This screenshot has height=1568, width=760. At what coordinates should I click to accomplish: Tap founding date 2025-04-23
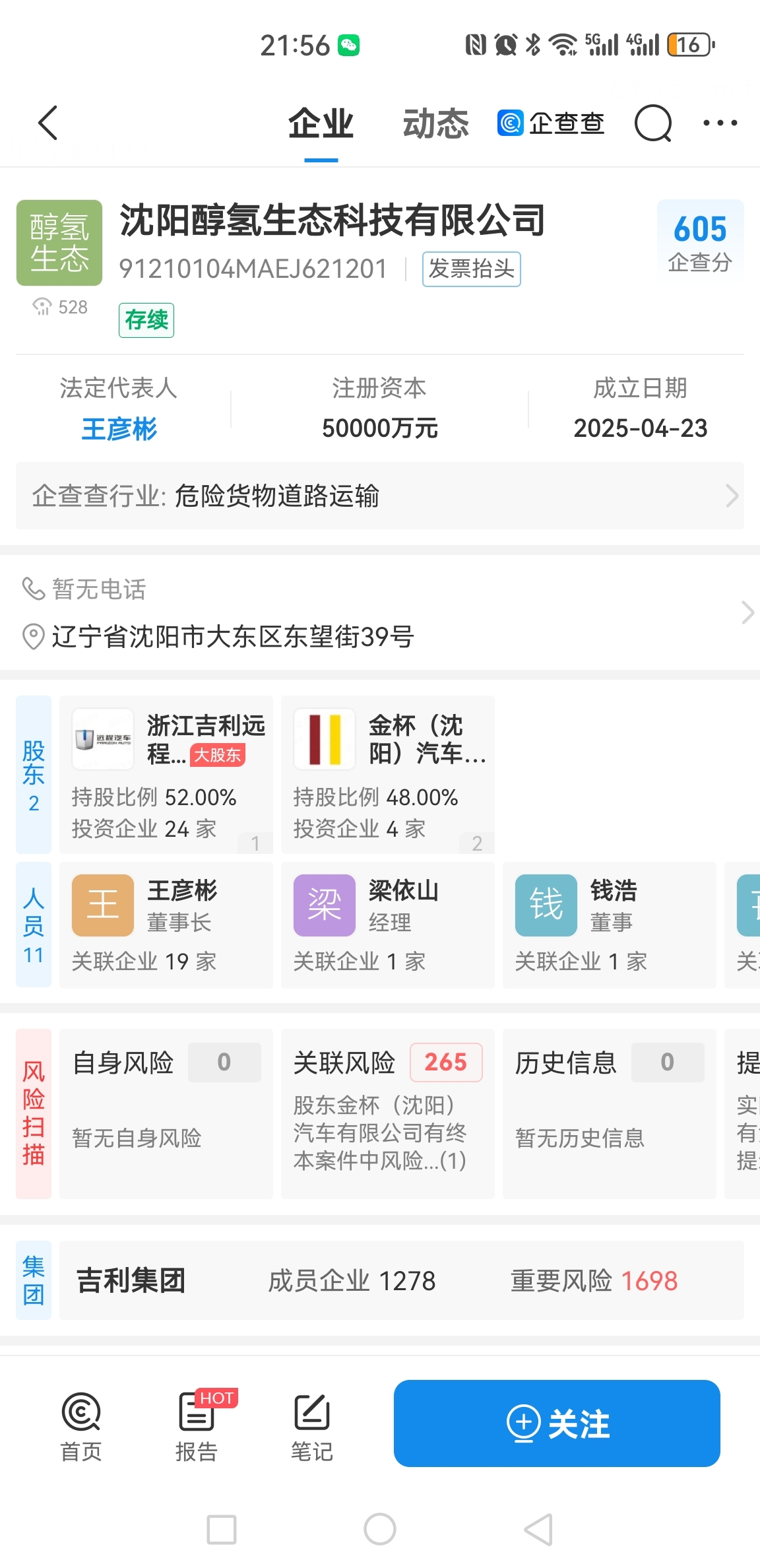(x=641, y=428)
